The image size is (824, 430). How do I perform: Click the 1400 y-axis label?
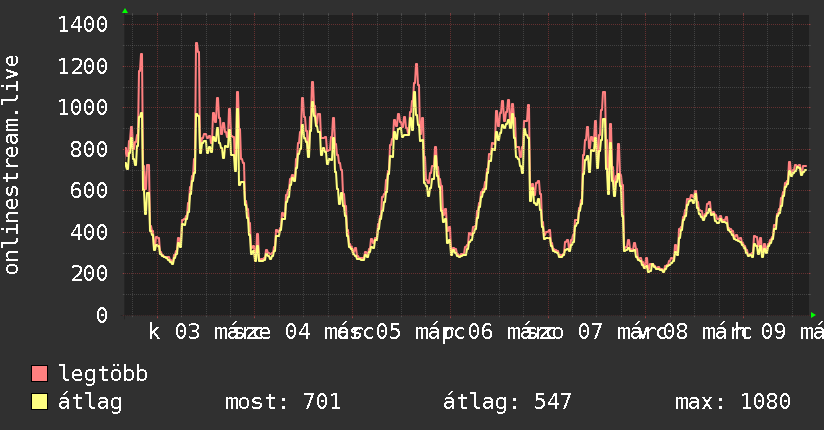(x=83, y=25)
